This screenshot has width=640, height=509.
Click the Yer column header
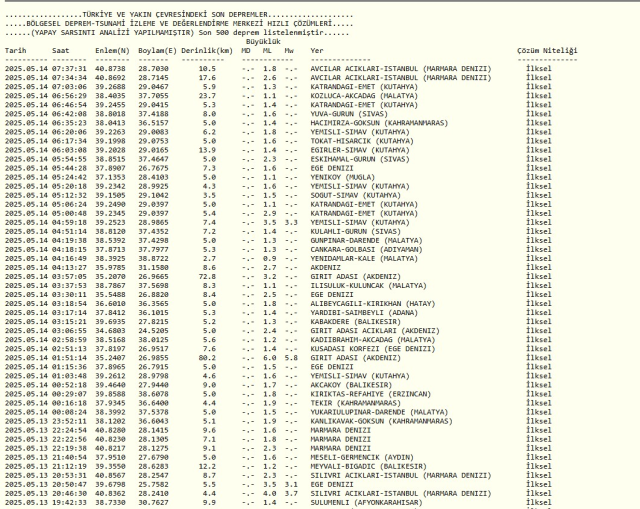point(317,49)
